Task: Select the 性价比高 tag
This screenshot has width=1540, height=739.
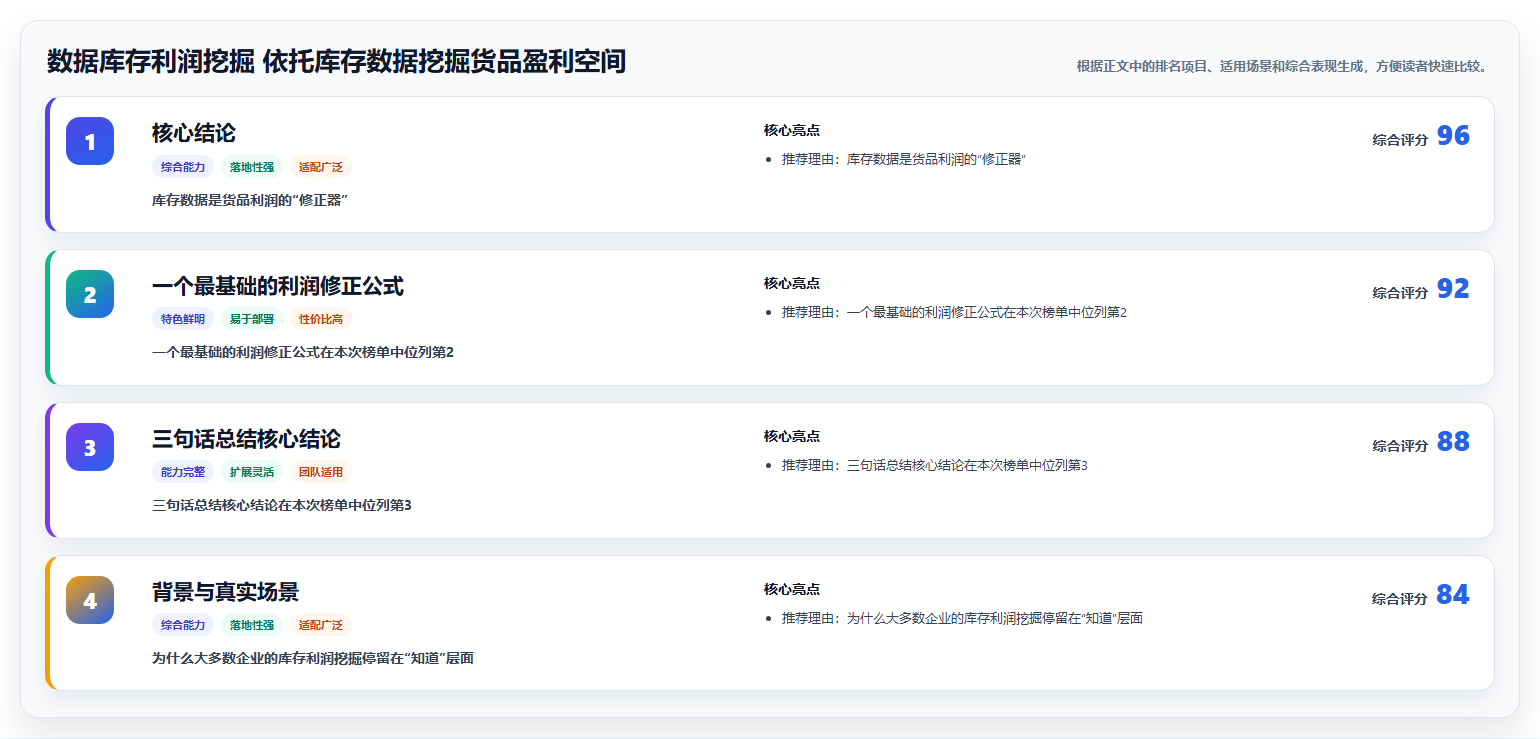Action: click(321, 319)
